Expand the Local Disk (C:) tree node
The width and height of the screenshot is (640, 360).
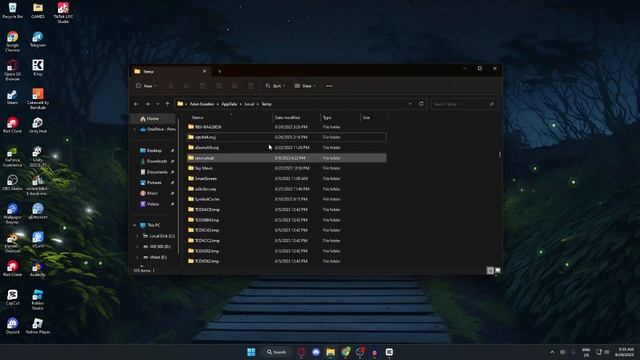click(x=138, y=236)
